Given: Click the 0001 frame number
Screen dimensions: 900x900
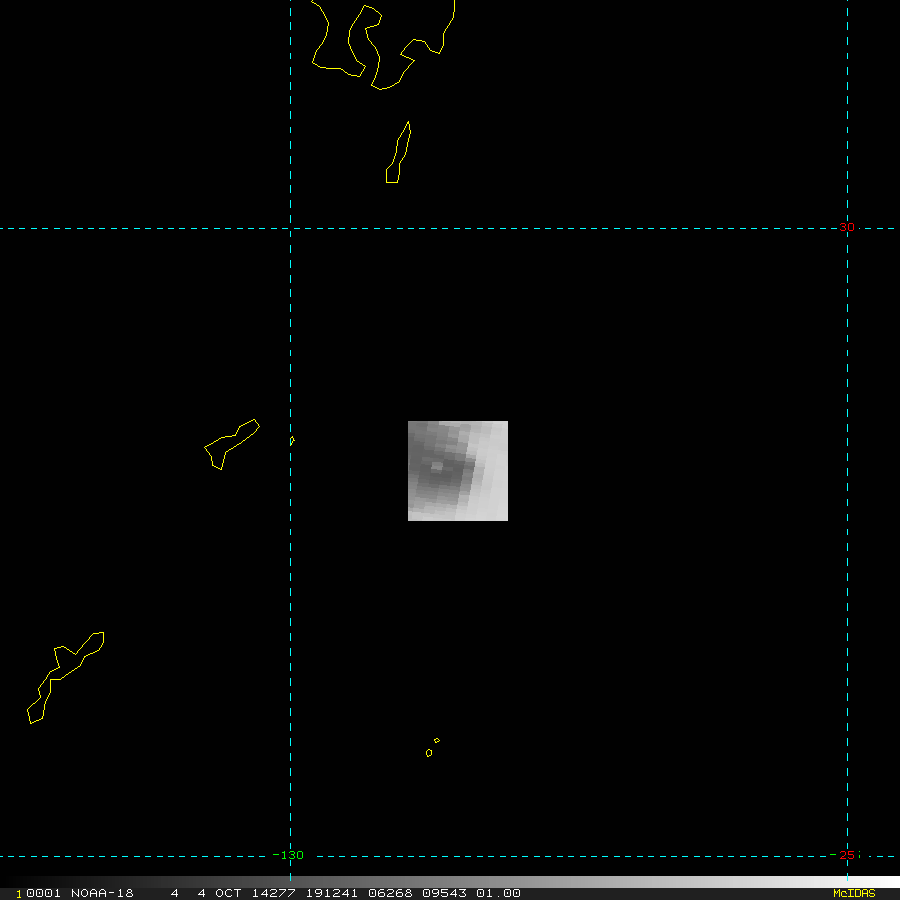Looking at the screenshot, I should (x=43, y=893).
